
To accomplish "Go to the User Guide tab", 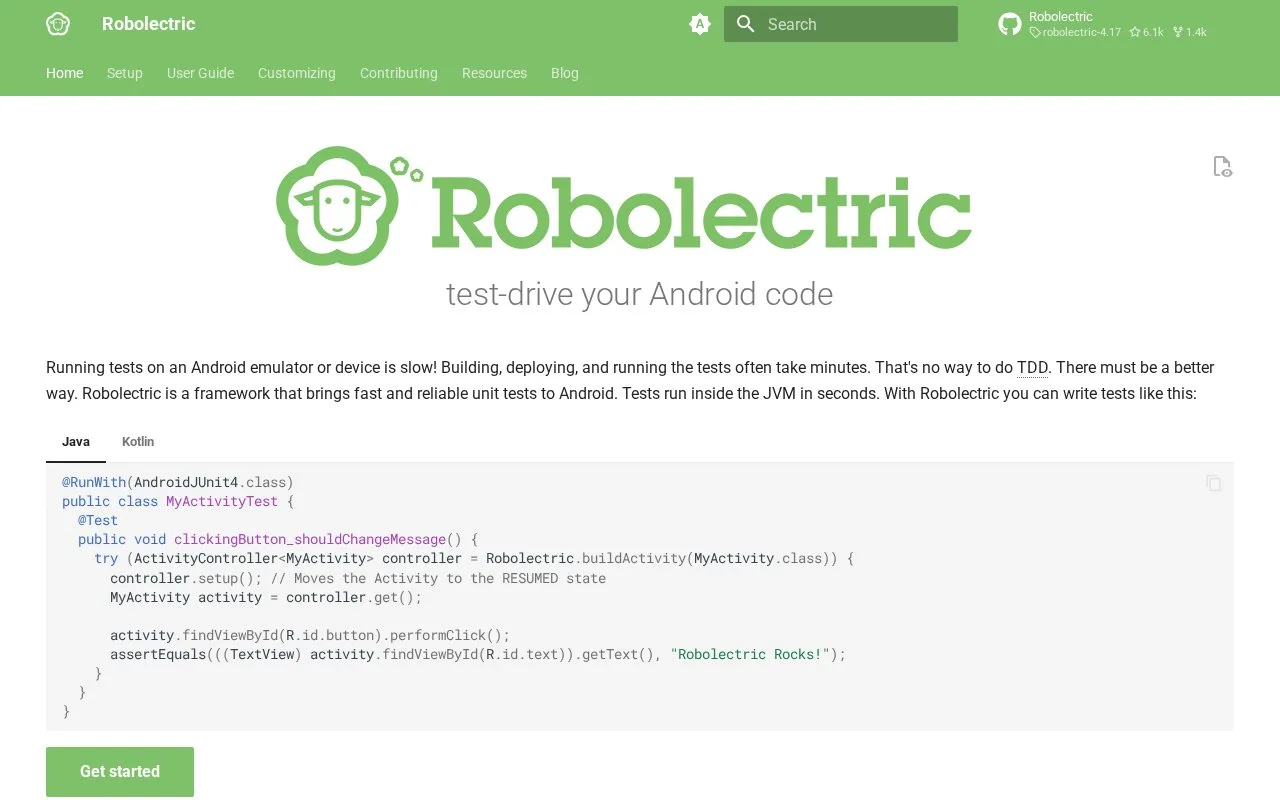I will pos(200,73).
